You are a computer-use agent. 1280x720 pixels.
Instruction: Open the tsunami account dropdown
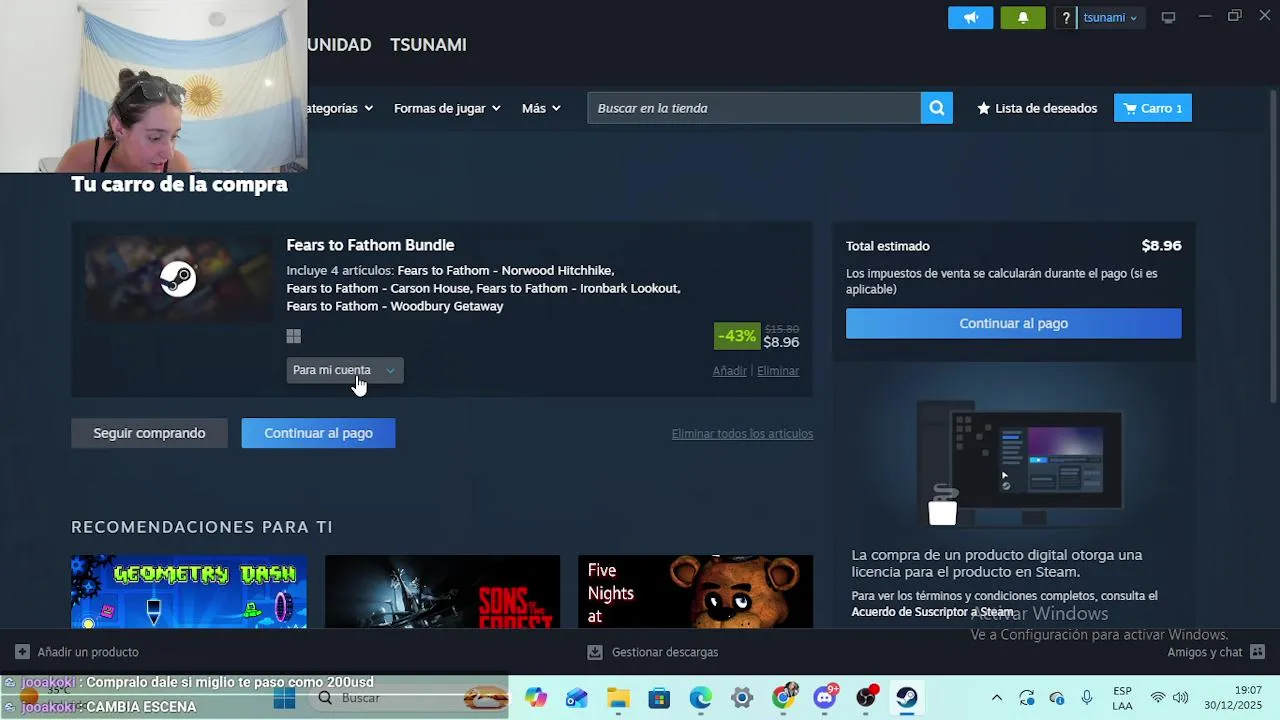[1110, 18]
